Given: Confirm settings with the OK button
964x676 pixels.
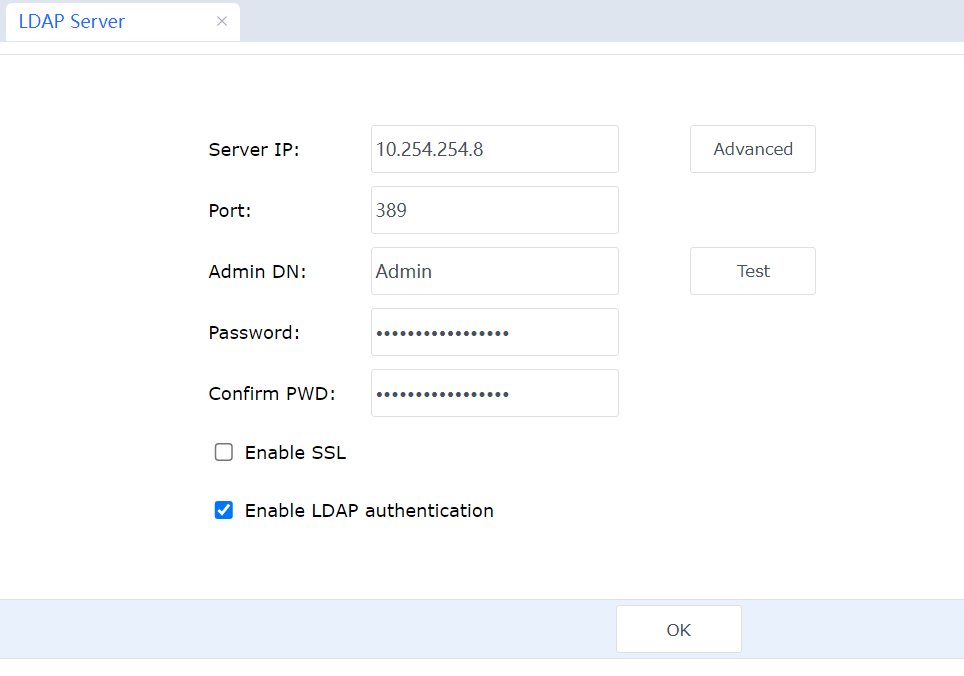Looking at the screenshot, I should click(678, 629).
